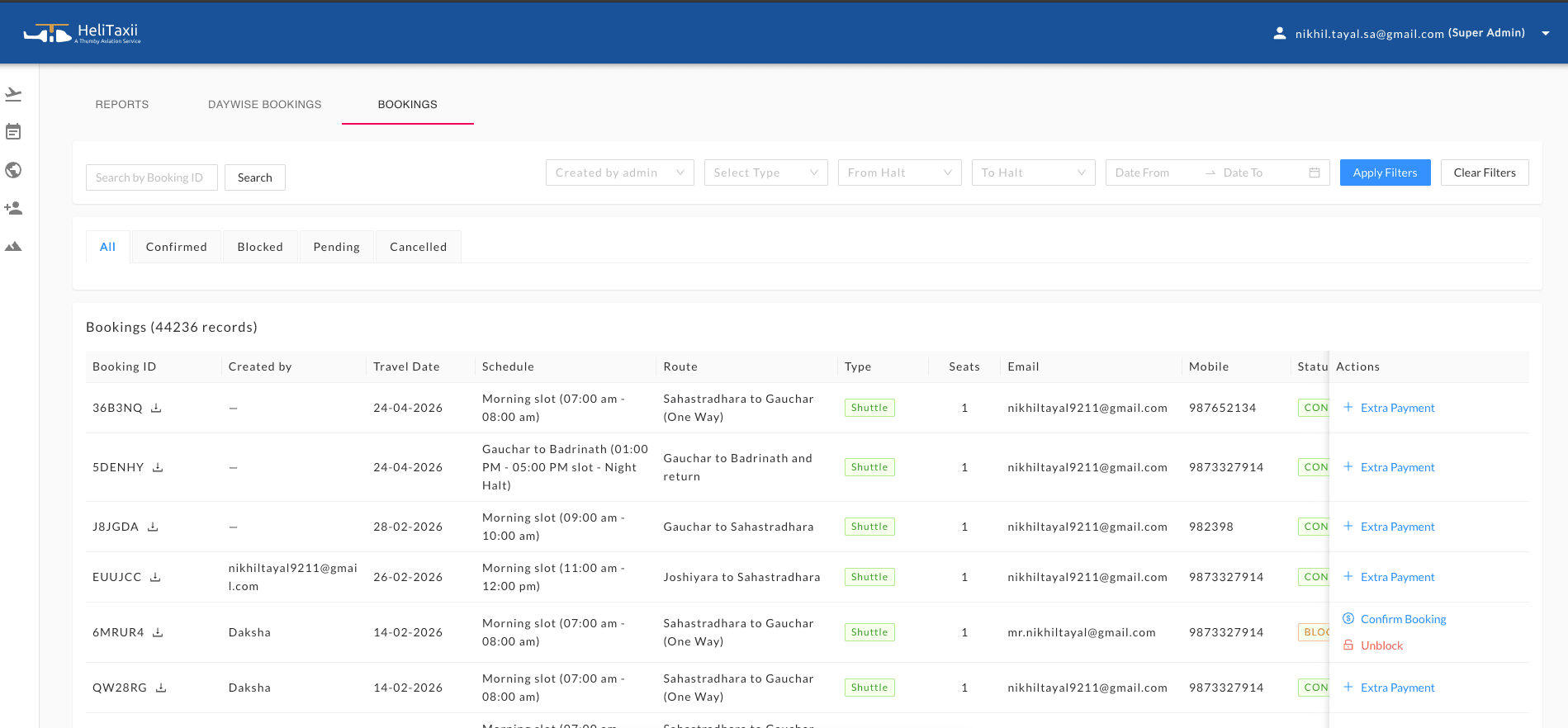Select the Bookings tab
This screenshot has height=728, width=1568.
(x=408, y=105)
